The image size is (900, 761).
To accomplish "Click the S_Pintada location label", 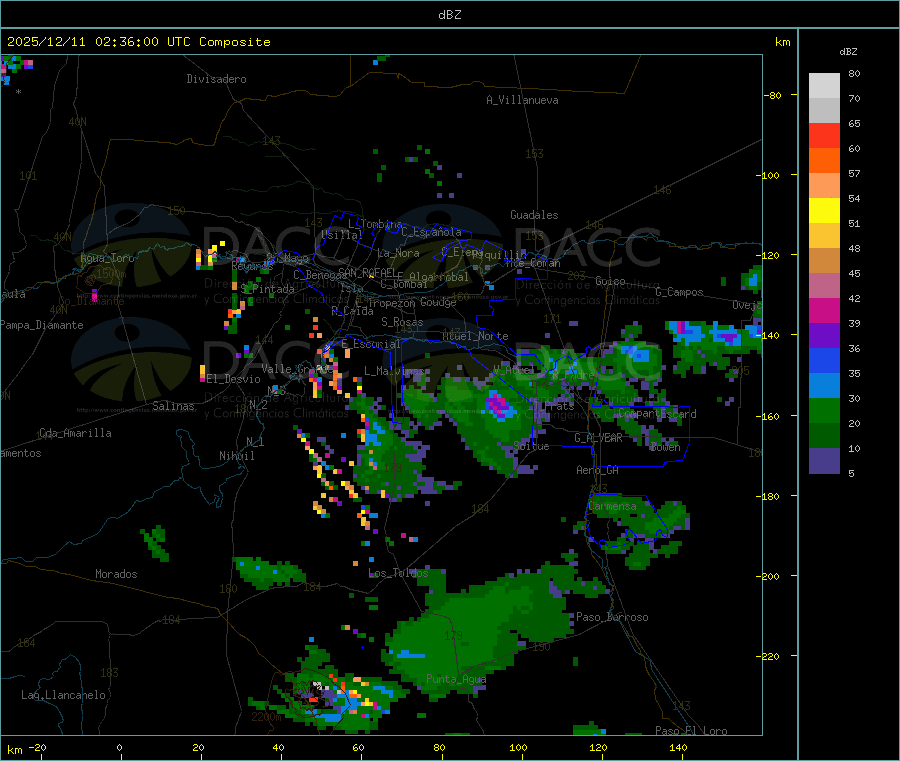I will 267,289.
